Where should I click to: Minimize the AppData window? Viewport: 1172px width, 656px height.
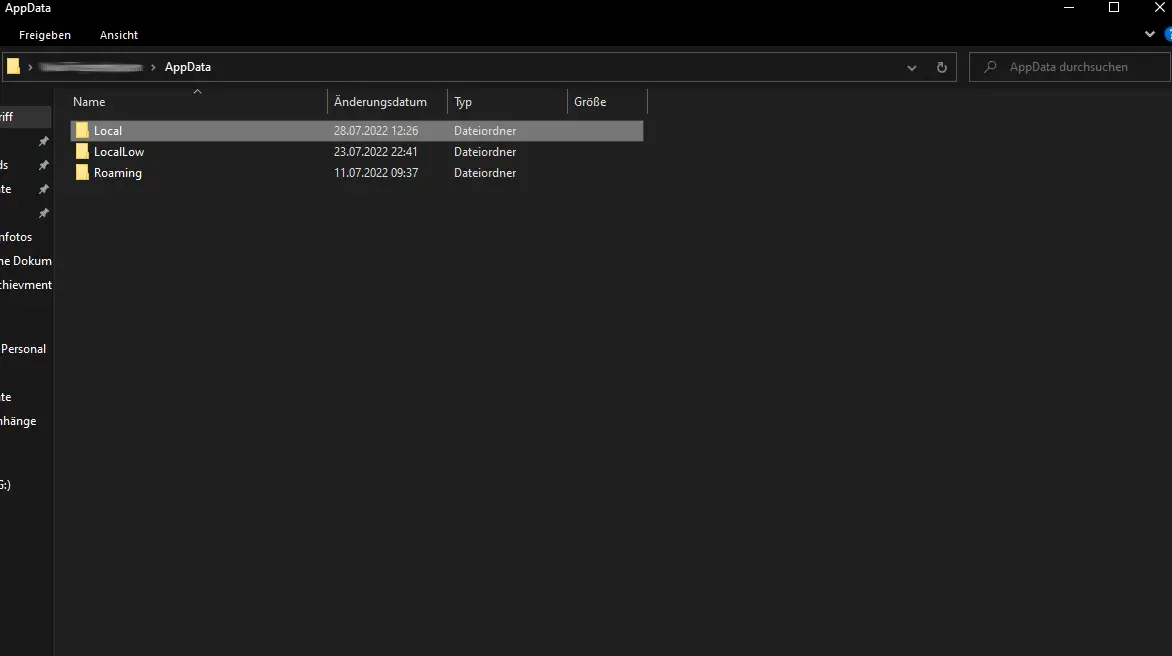pos(1069,7)
